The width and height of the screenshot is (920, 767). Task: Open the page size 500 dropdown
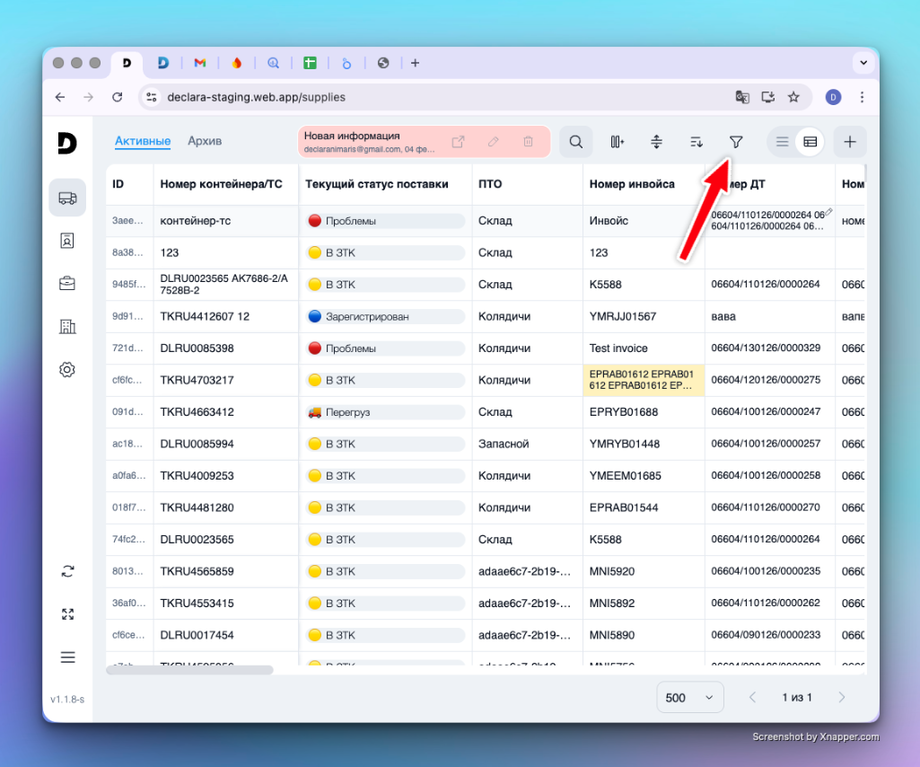click(x=690, y=697)
